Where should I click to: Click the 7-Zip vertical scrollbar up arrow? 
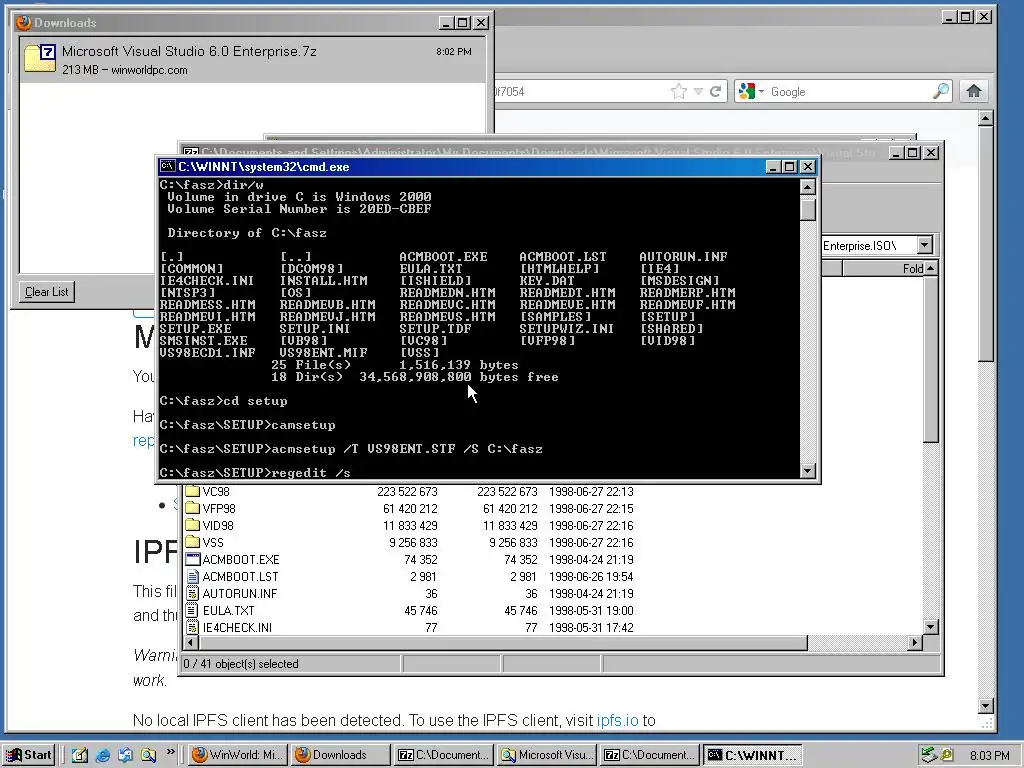tap(931, 268)
